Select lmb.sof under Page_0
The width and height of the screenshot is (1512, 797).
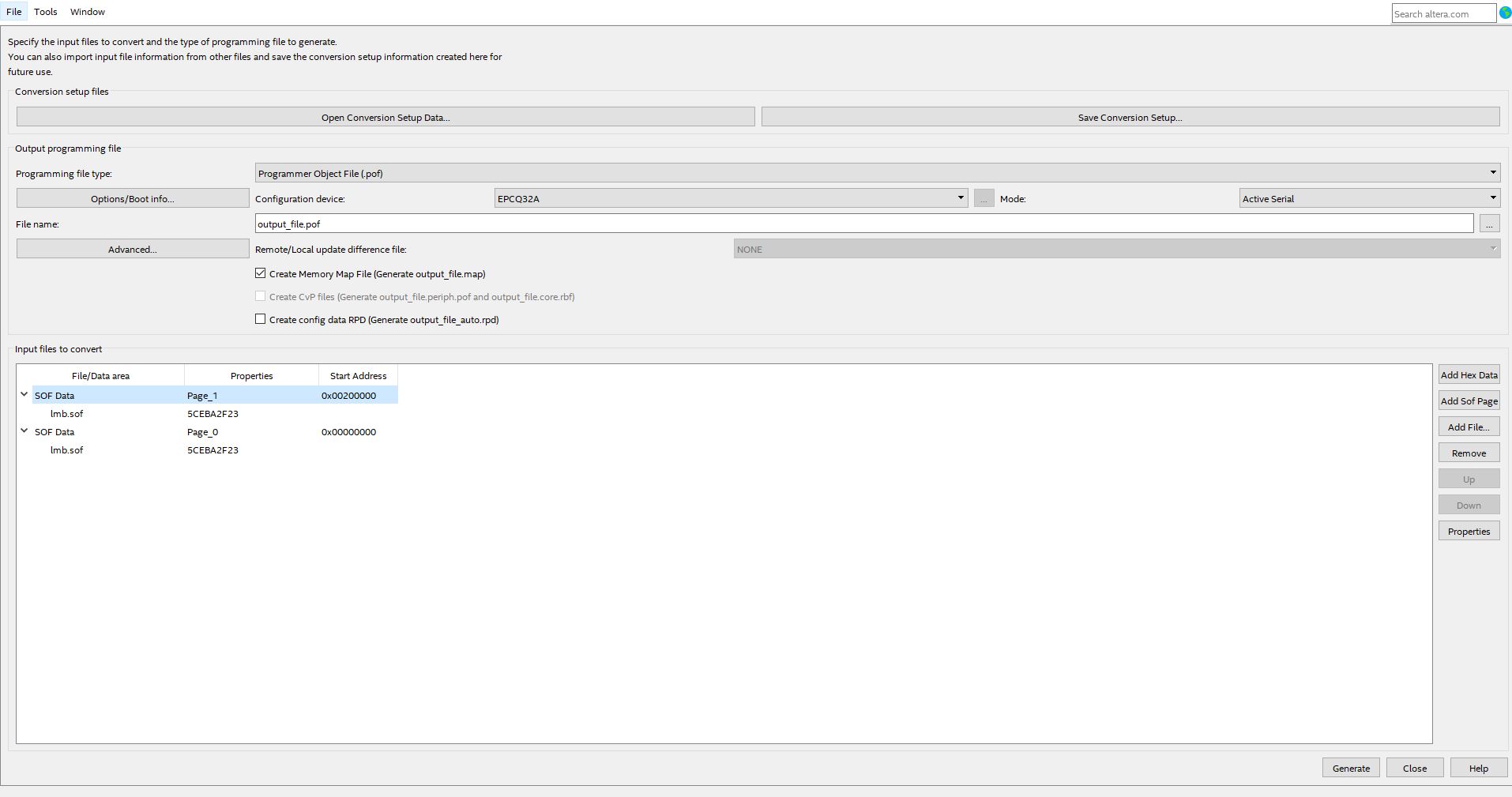(66, 449)
